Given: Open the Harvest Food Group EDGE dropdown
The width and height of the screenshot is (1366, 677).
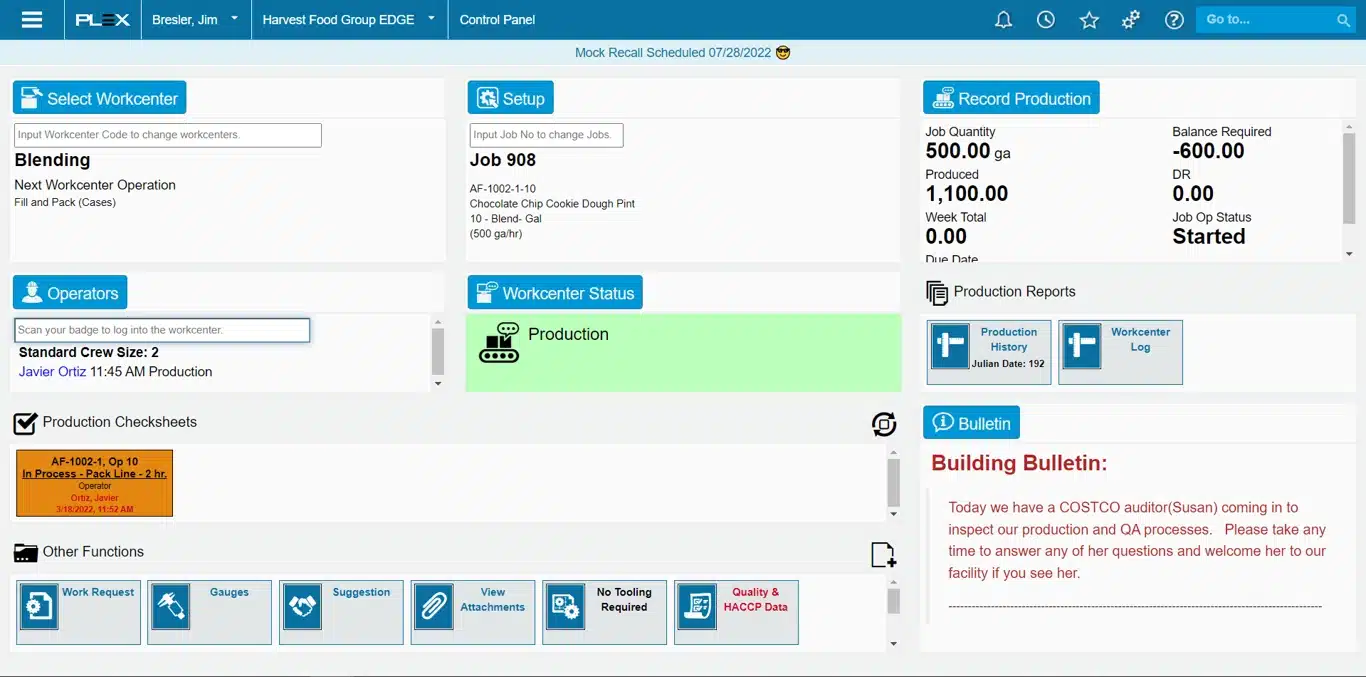Looking at the screenshot, I should (348, 19).
